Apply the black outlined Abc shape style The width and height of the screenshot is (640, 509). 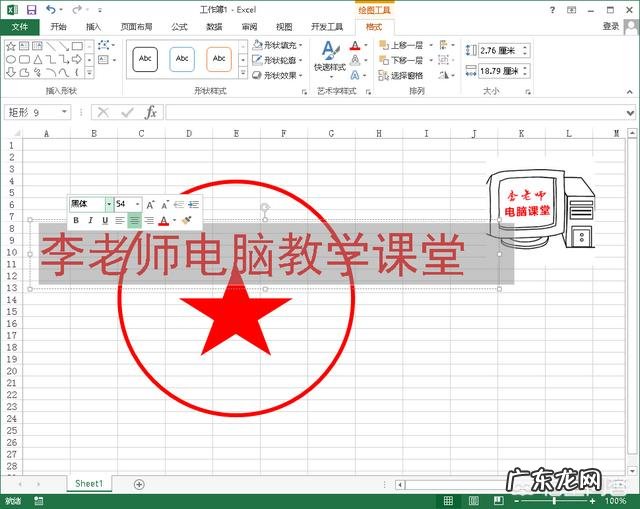click(145, 59)
